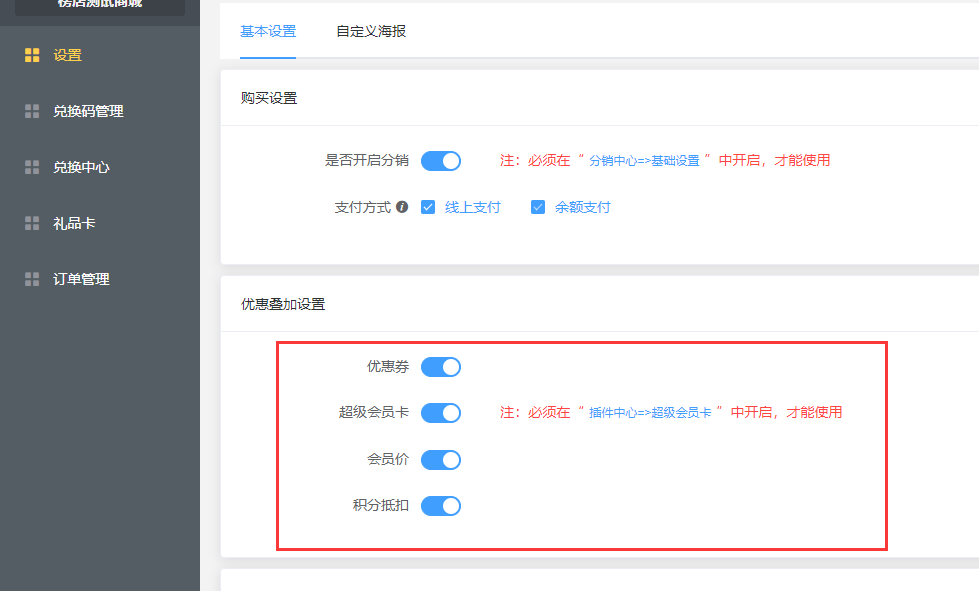Click the 订单管理 sidebar grid icon
Screen dimensions: 979x591
32,279
